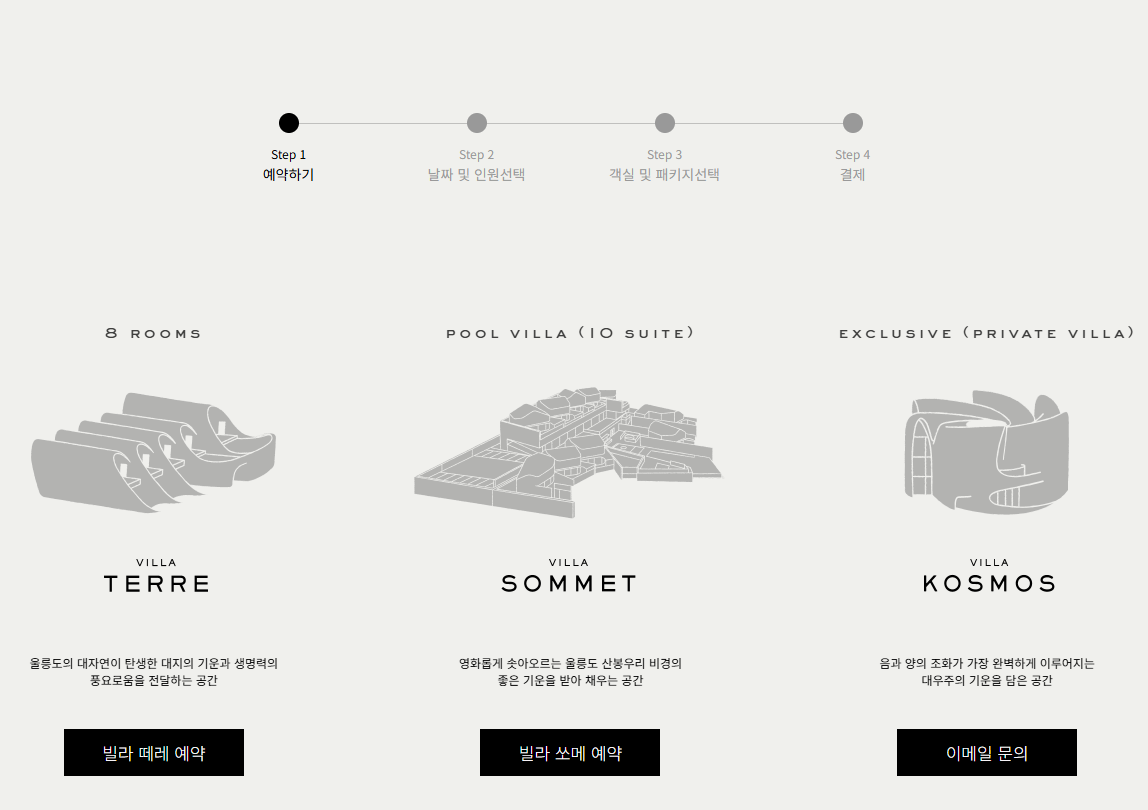Click the TERRE villa title text
Screen dimensions: 1148x810
click(x=157, y=584)
